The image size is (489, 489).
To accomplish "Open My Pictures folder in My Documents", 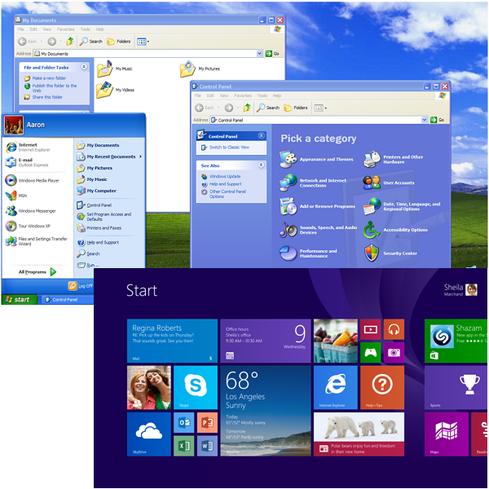I will click(x=199, y=69).
